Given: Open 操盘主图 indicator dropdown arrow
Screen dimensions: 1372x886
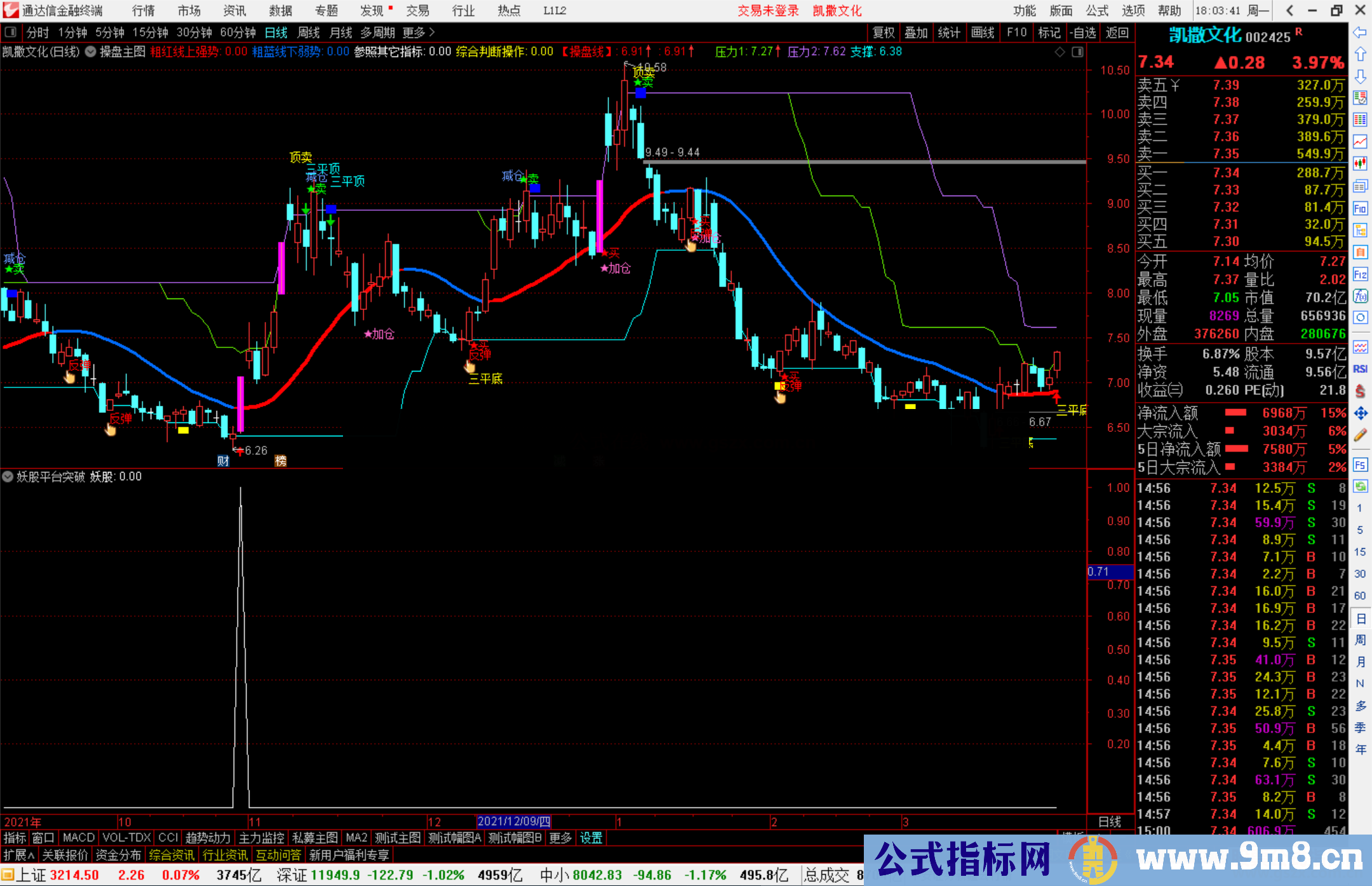Looking at the screenshot, I should (91, 51).
